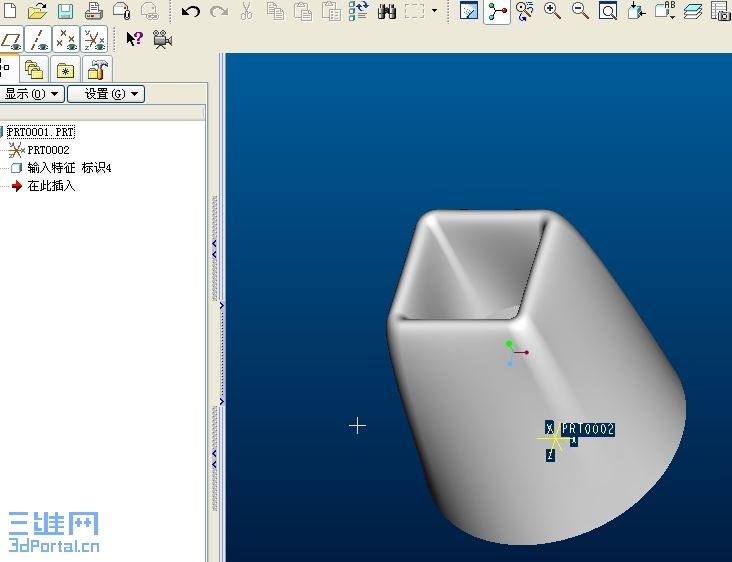This screenshot has width=732, height=562.
Task: Click the paste special icon
Action: tap(331, 11)
